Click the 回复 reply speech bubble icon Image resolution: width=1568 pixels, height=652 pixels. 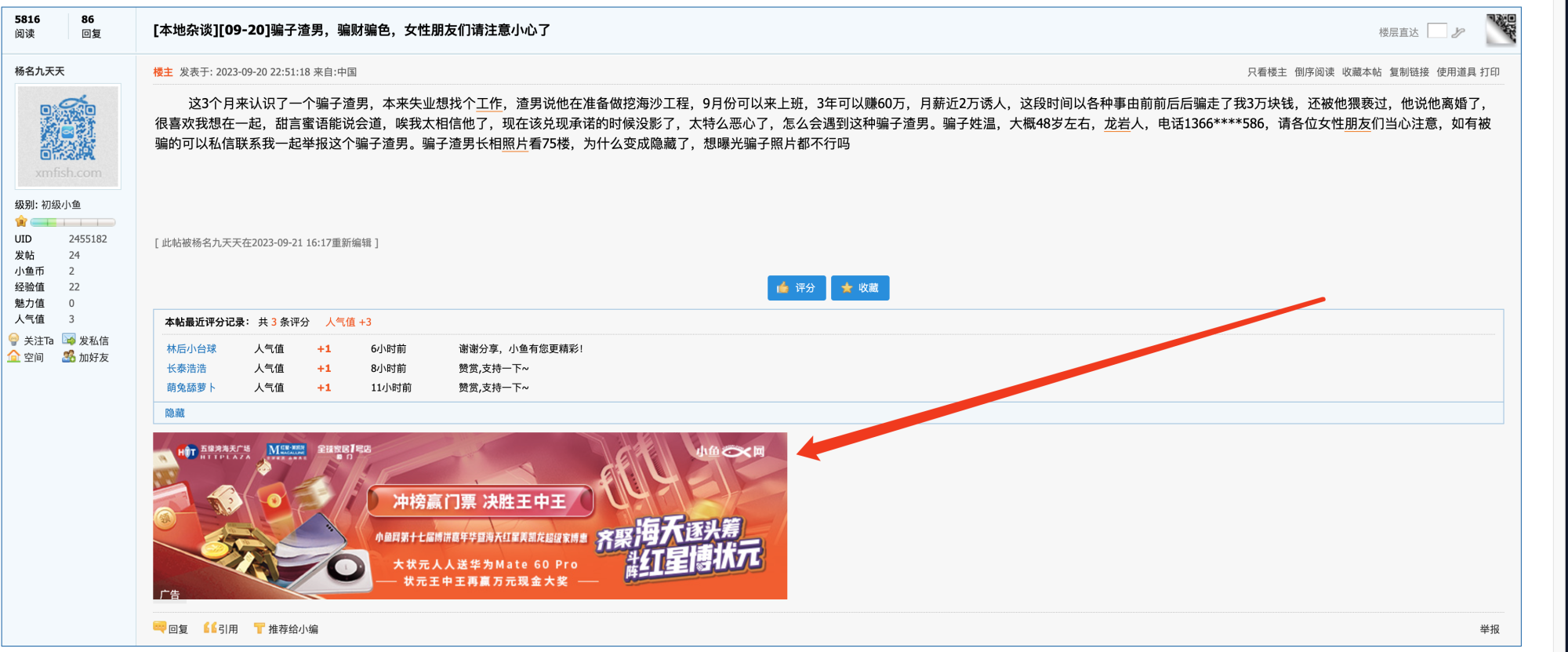tap(160, 628)
